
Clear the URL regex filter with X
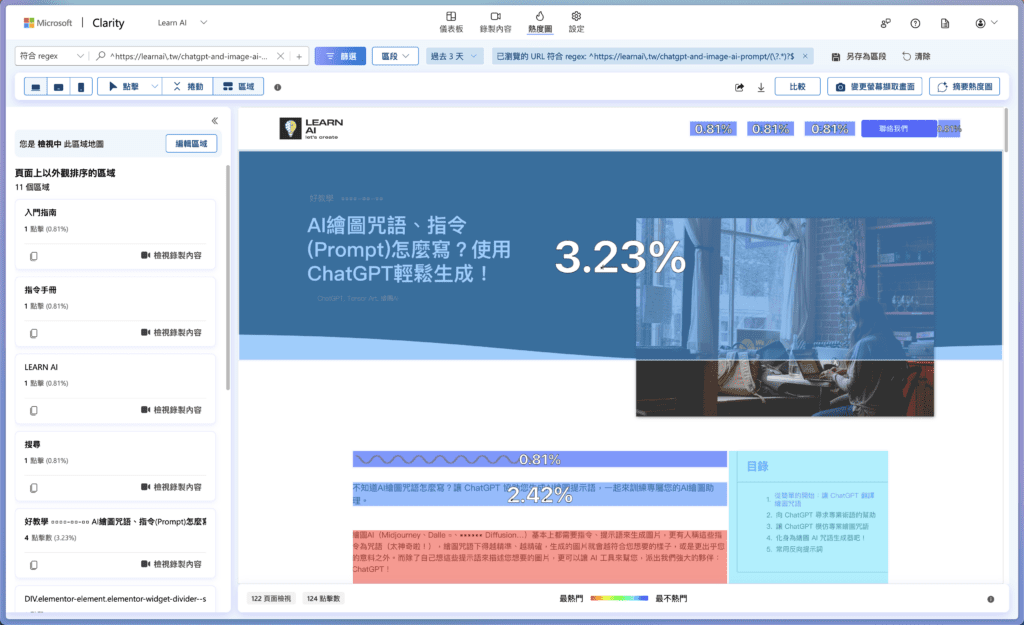click(280, 56)
